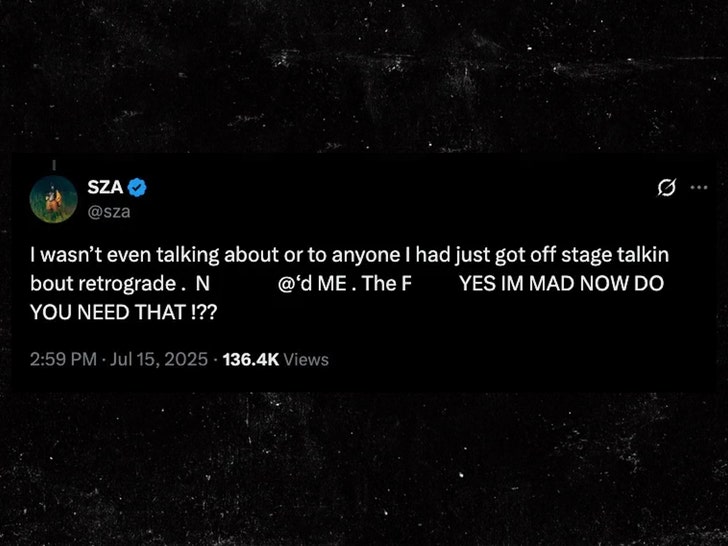
Task: Click the blue verified checkmark badge
Action: 139,188
